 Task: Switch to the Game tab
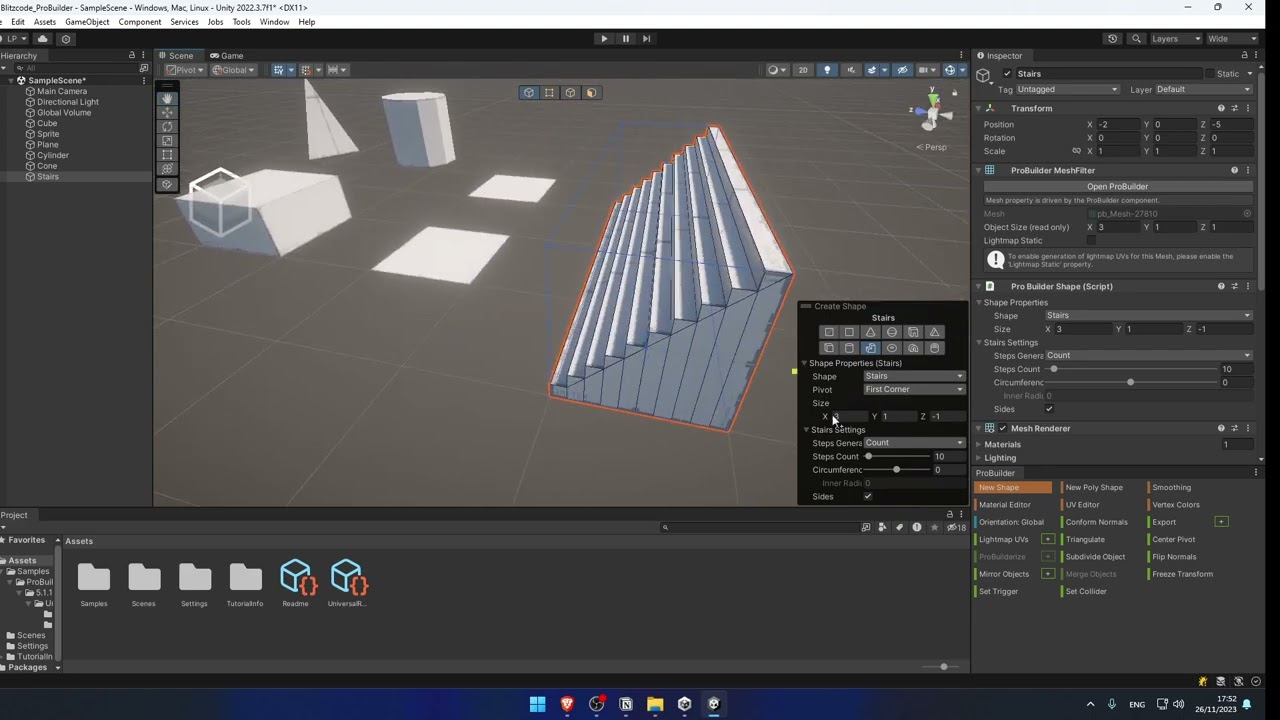(x=227, y=56)
